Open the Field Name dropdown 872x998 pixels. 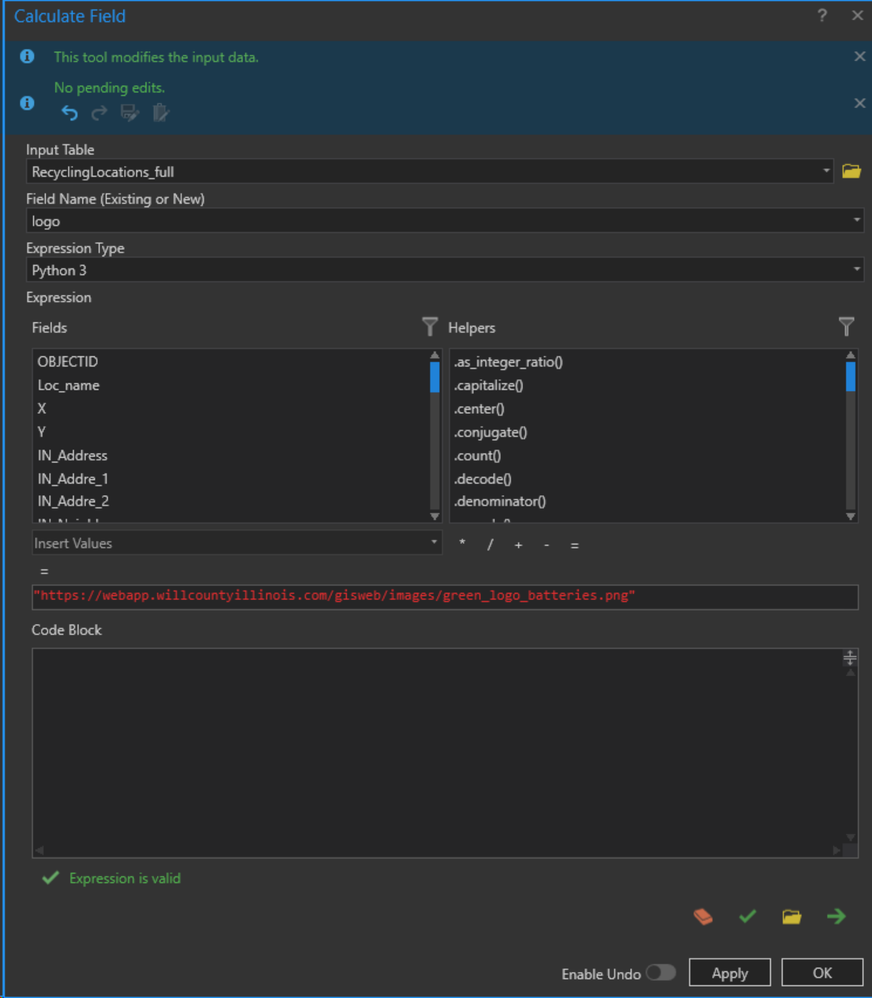857,221
